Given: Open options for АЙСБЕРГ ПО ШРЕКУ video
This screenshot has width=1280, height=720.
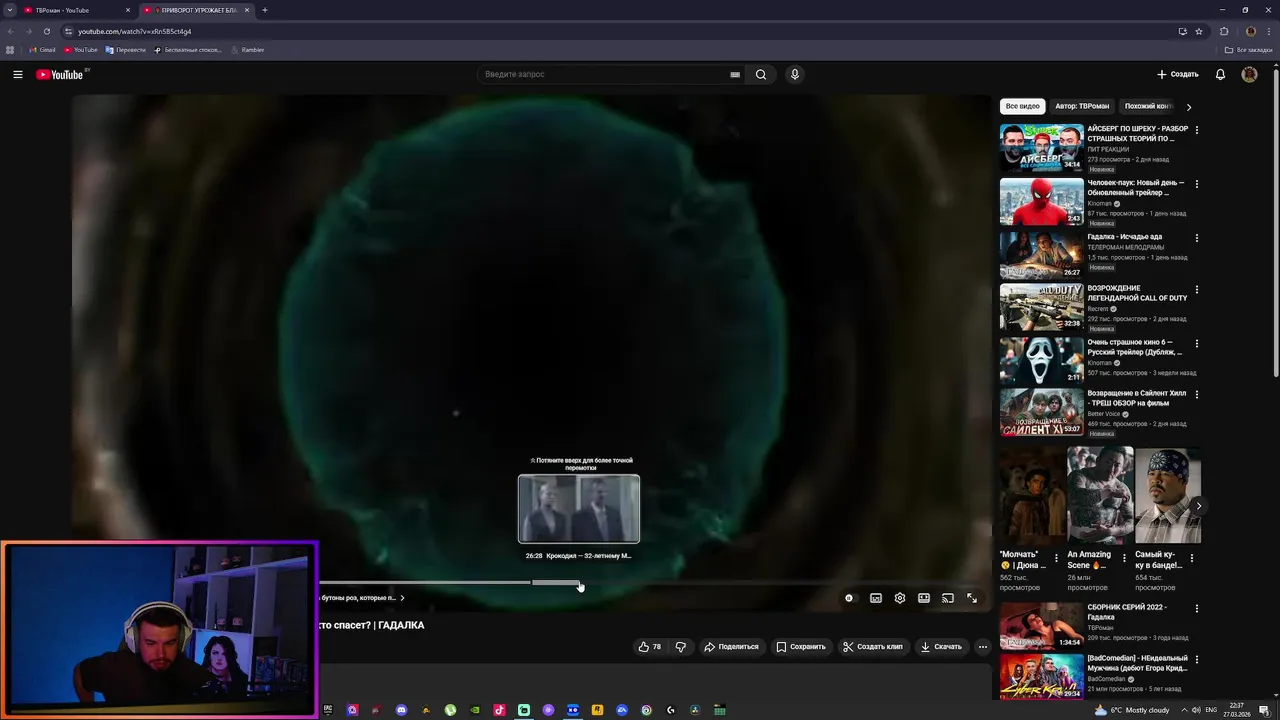Looking at the screenshot, I should coord(1197,130).
